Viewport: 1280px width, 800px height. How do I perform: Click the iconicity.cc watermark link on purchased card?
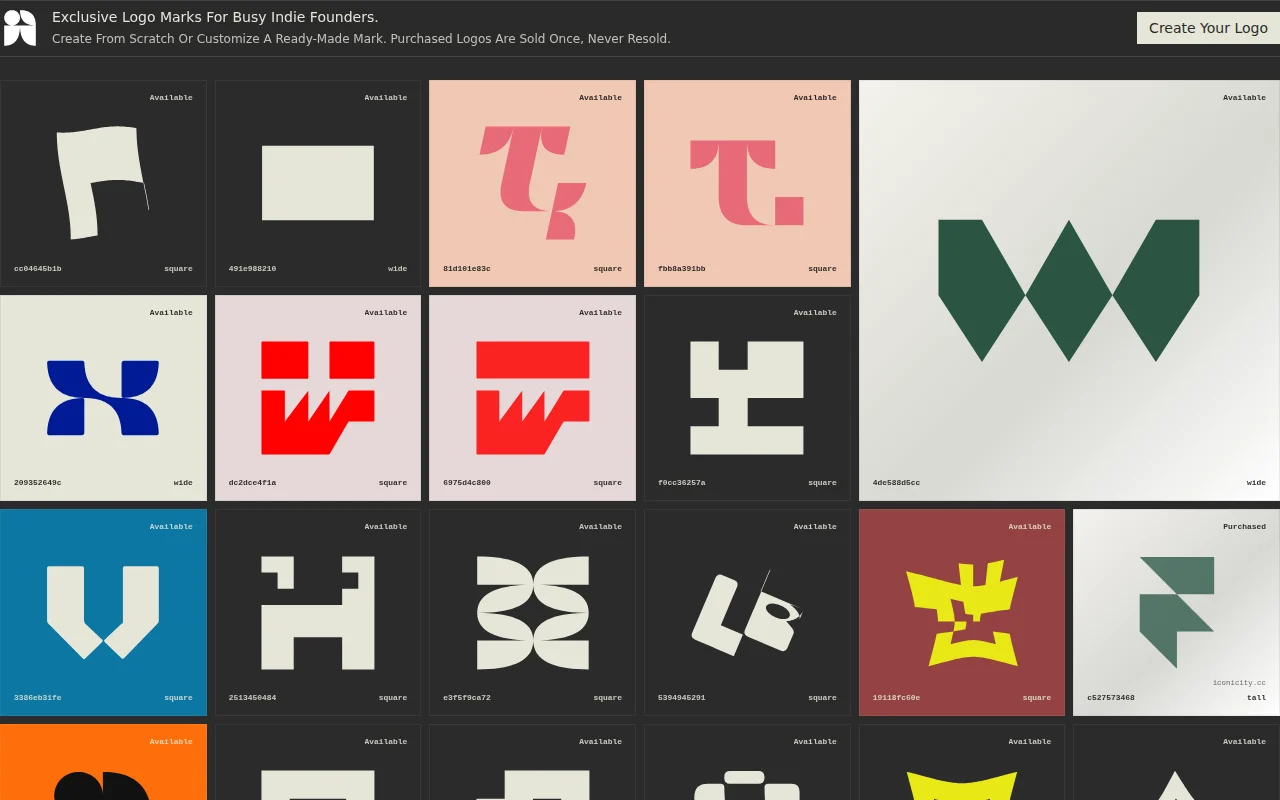tap(1239, 683)
